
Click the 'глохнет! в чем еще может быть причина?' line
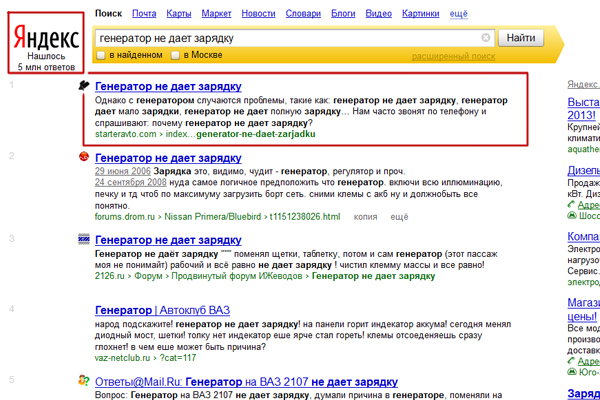pyautogui.click(x=180, y=347)
